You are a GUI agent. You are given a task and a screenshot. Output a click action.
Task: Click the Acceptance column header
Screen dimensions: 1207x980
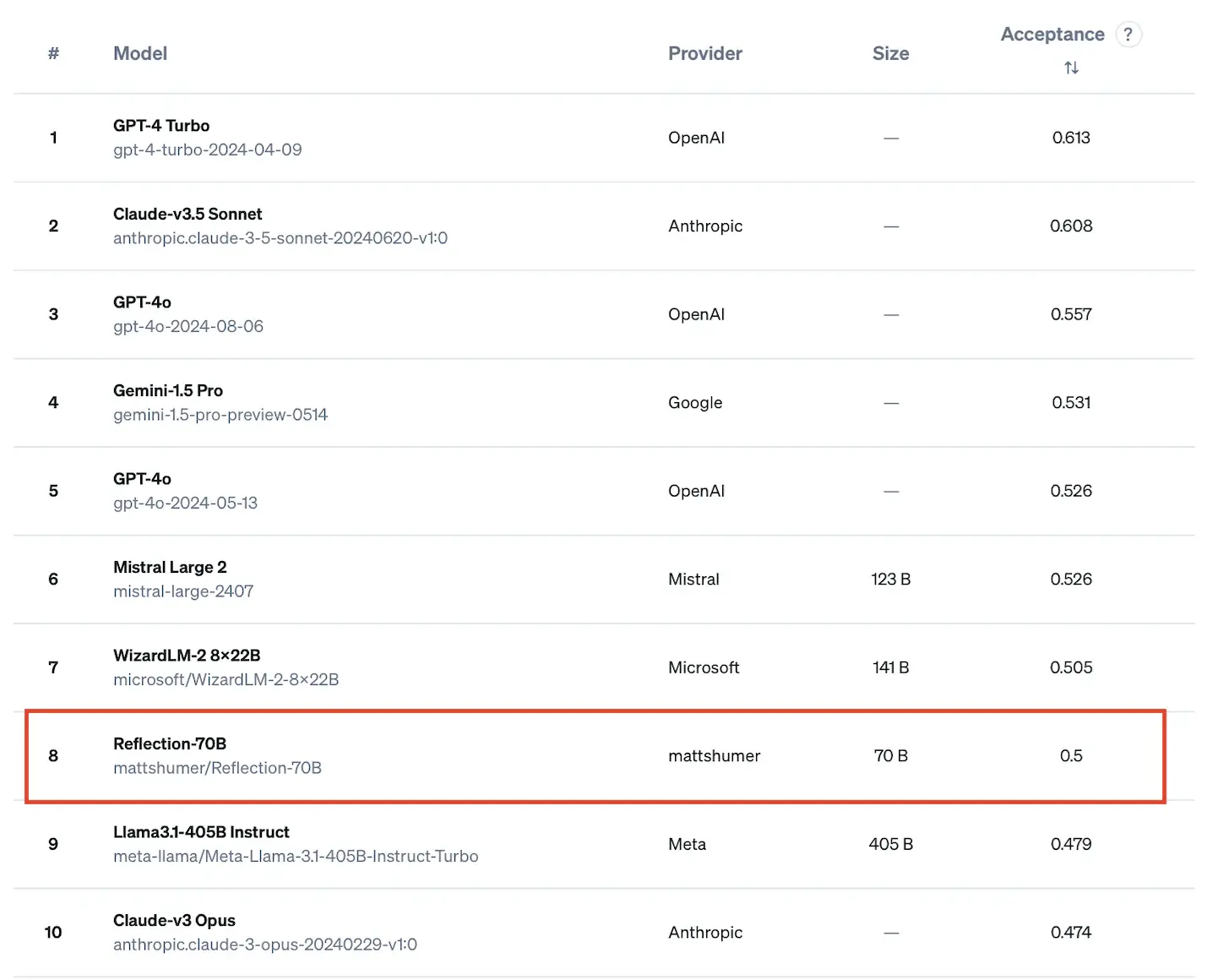(1052, 35)
